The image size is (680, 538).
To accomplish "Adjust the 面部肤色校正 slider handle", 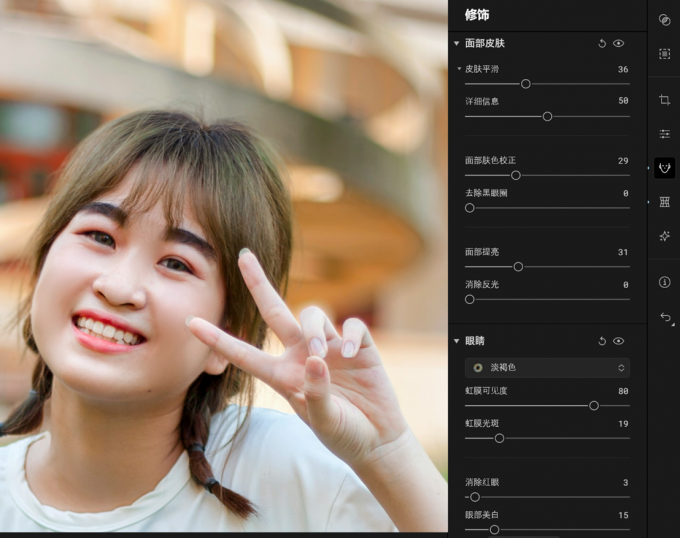I will [516, 176].
